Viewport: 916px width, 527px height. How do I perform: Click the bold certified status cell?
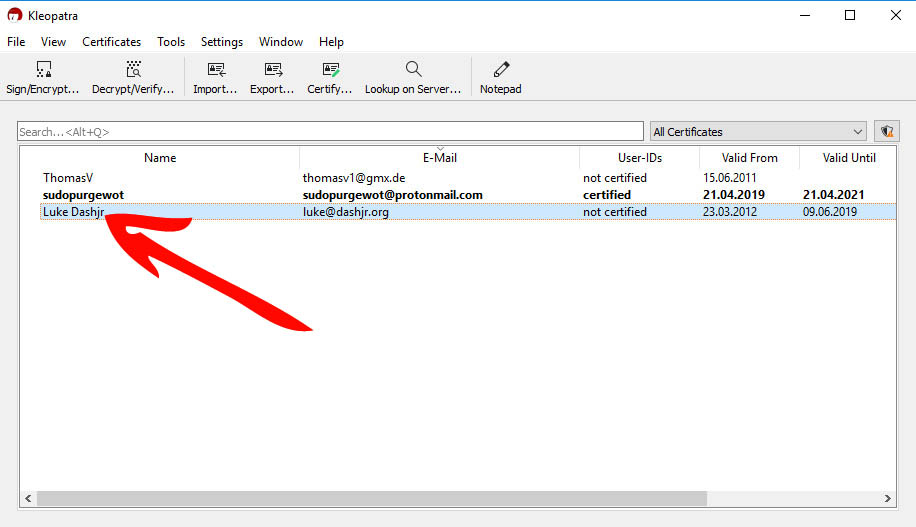[x=607, y=195]
